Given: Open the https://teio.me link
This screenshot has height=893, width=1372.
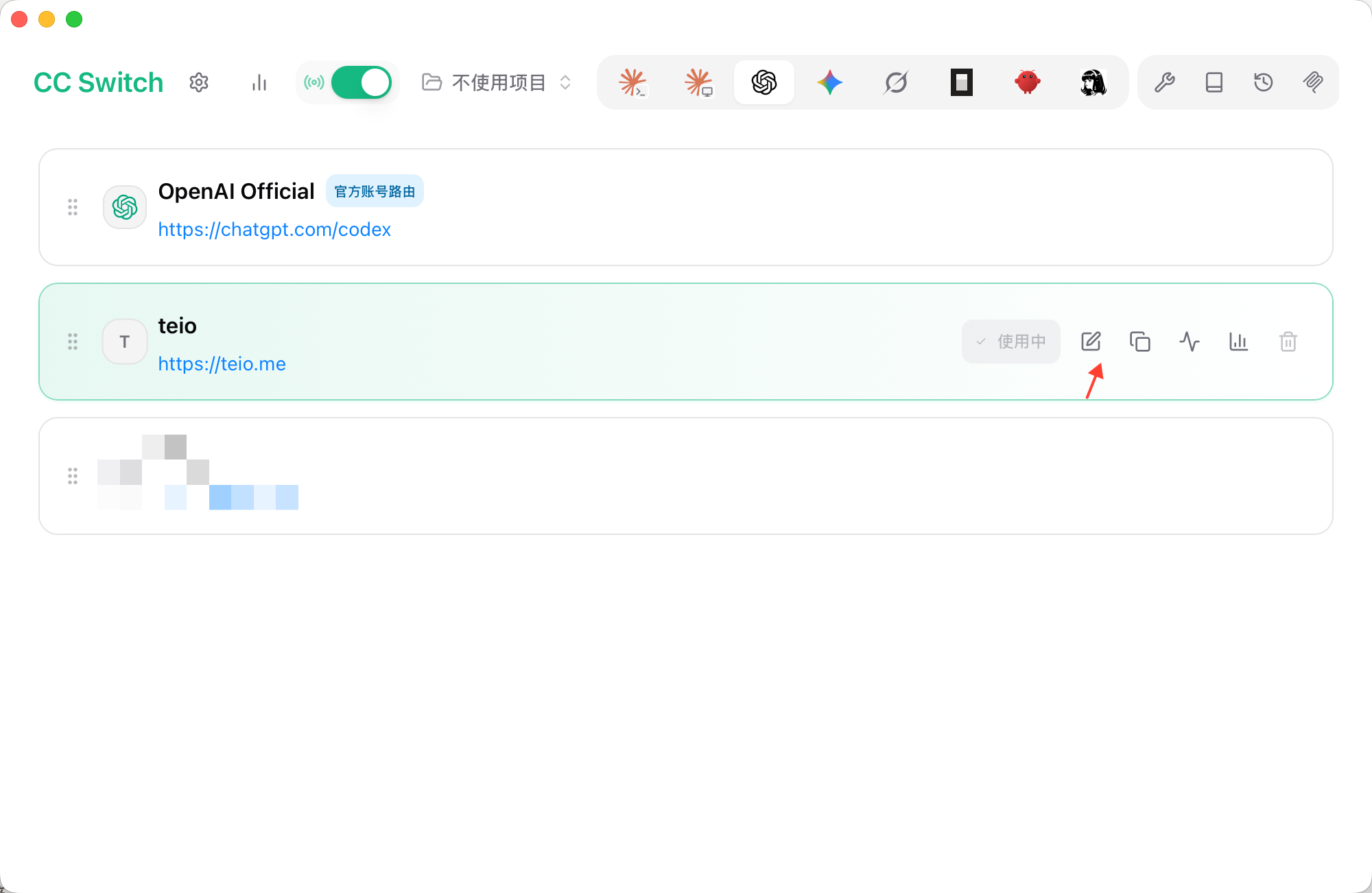Looking at the screenshot, I should [222, 364].
